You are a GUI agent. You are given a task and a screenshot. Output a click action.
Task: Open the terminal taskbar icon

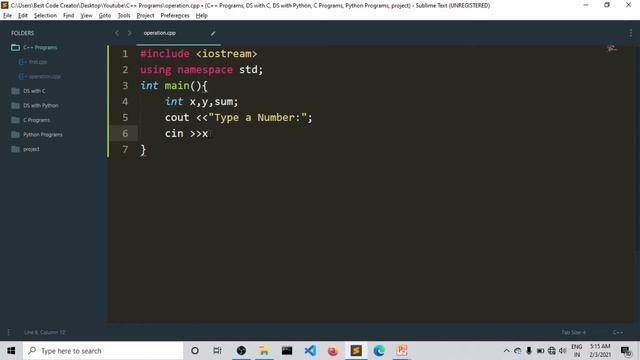tap(287, 351)
